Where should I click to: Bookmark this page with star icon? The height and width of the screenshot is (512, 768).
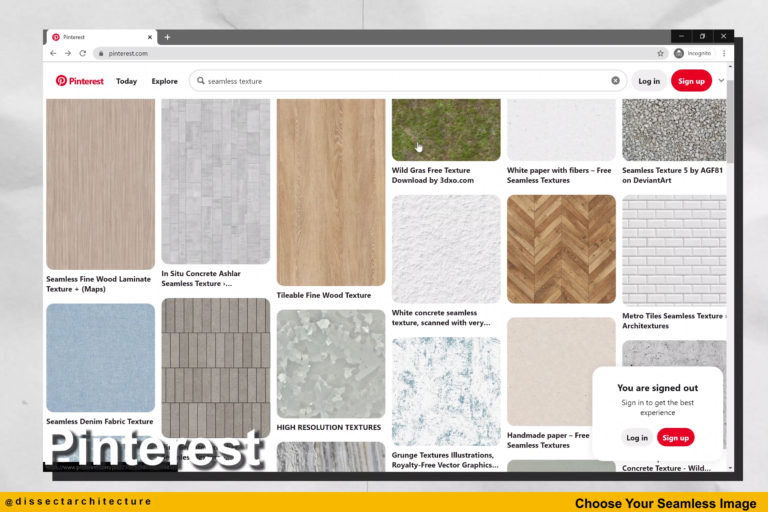pos(660,53)
